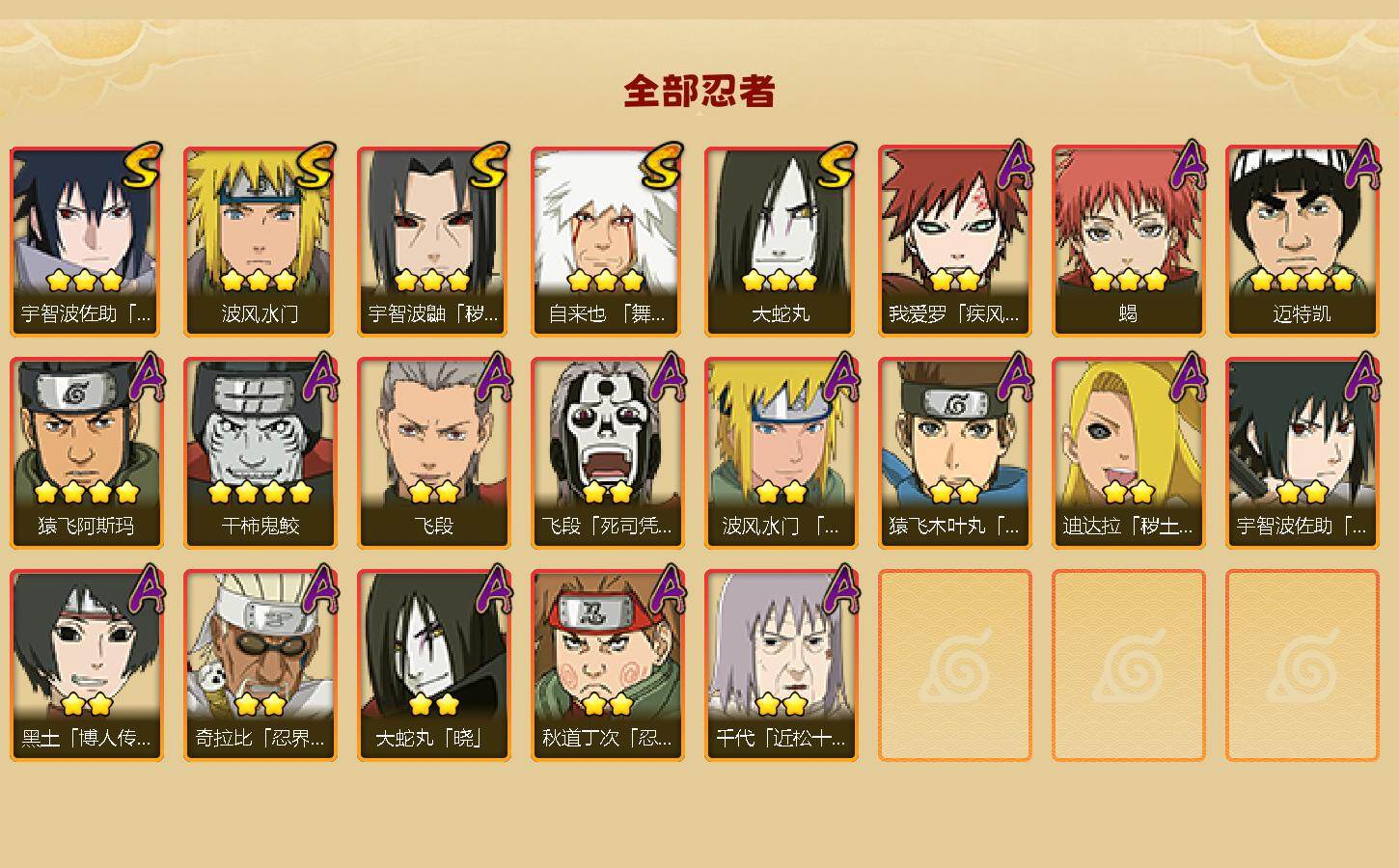Click the A rank badge on 千代 card

[840, 588]
